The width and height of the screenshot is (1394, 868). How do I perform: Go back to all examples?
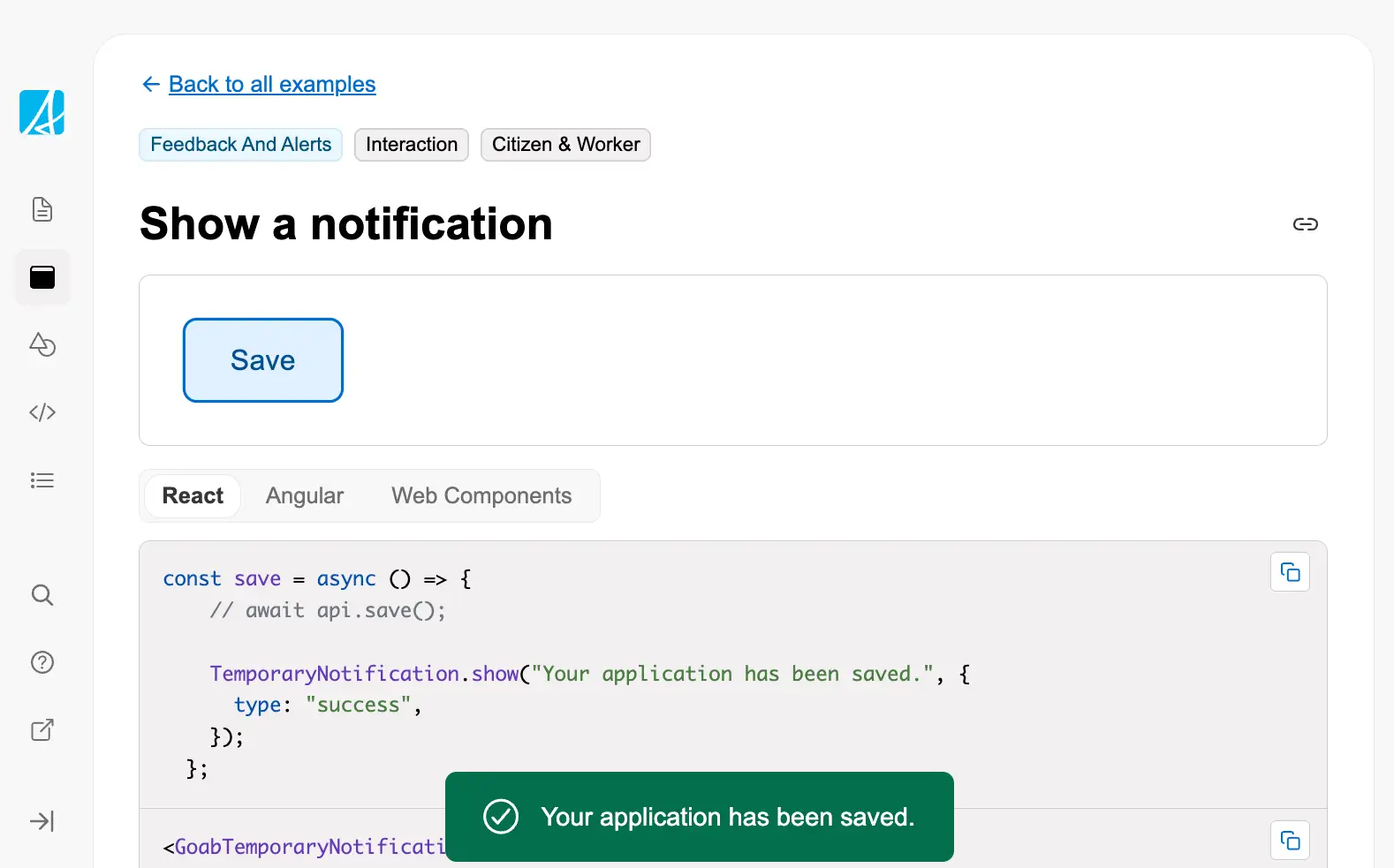[x=271, y=84]
